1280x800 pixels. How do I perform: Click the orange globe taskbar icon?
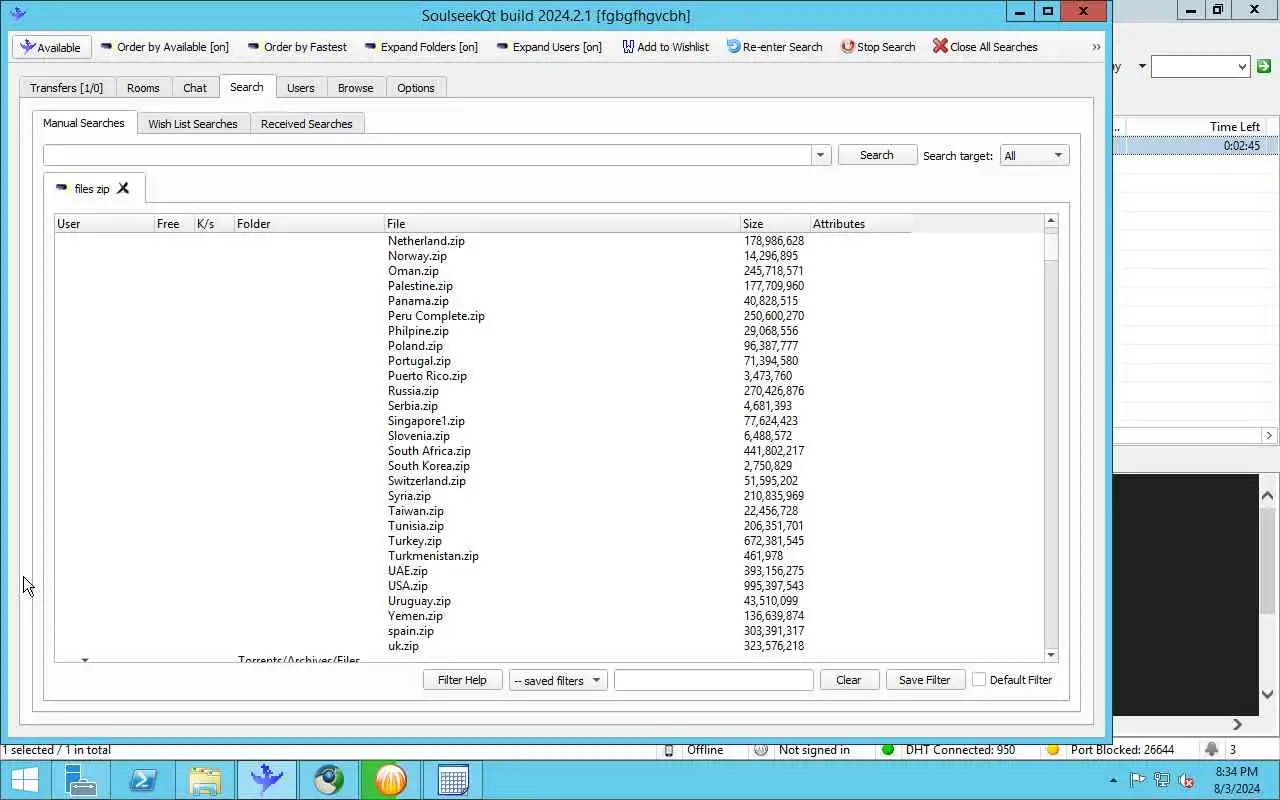tap(390, 780)
